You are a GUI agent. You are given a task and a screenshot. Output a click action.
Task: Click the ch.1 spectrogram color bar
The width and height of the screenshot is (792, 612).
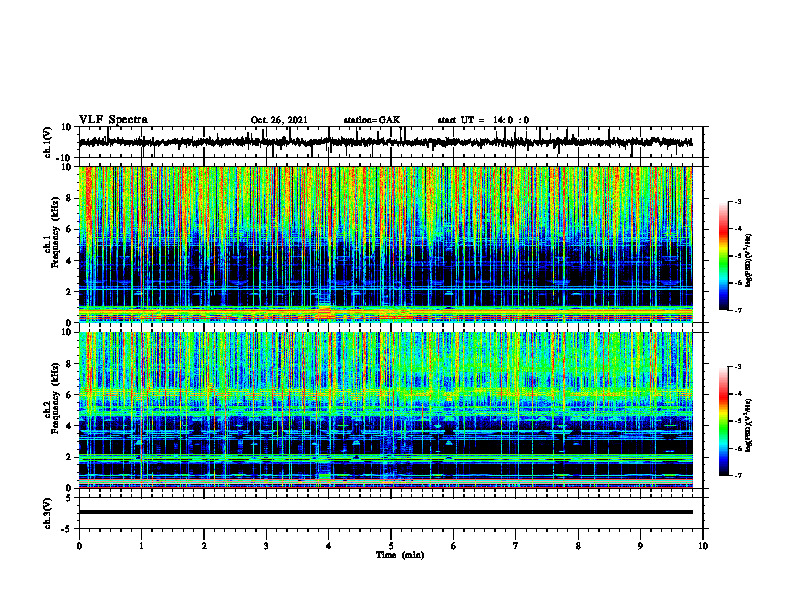[x=723, y=256]
